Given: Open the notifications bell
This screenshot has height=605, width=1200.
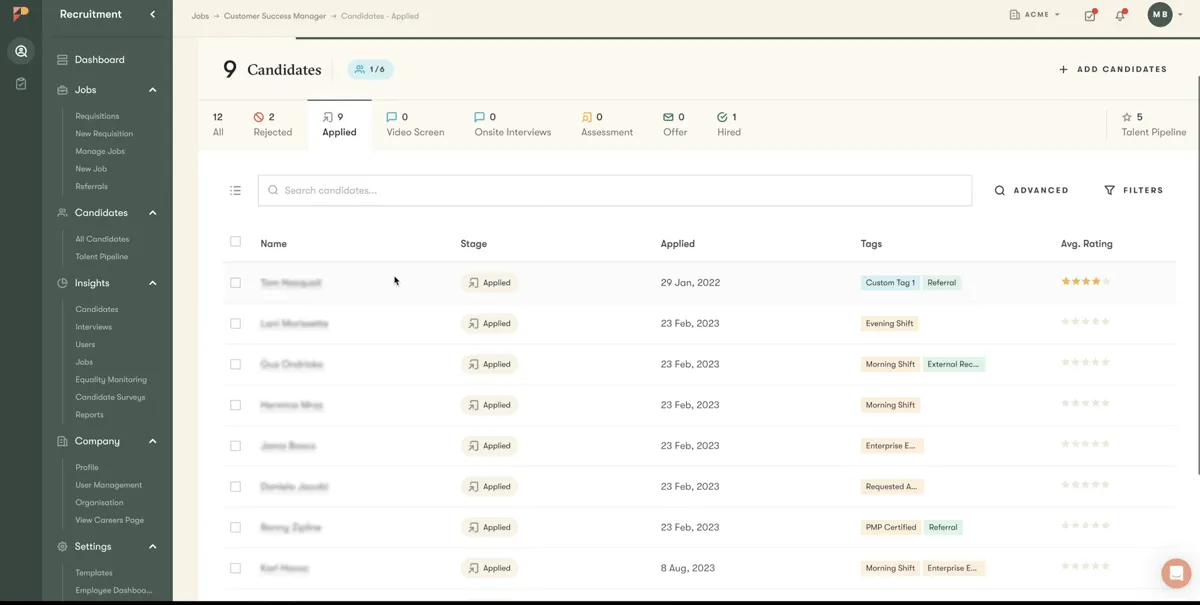Looking at the screenshot, I should (1121, 15).
